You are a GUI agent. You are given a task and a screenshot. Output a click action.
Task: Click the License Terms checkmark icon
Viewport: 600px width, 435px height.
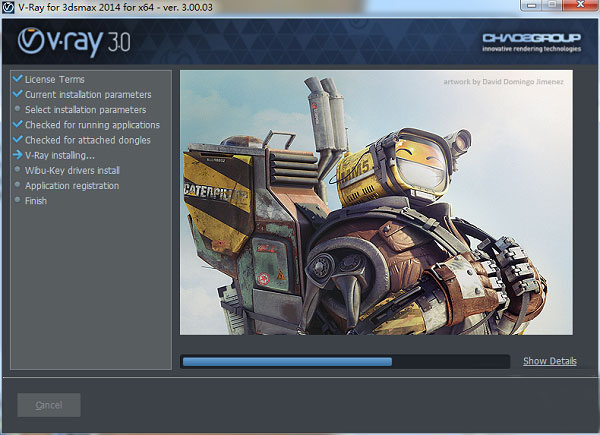click(18, 79)
